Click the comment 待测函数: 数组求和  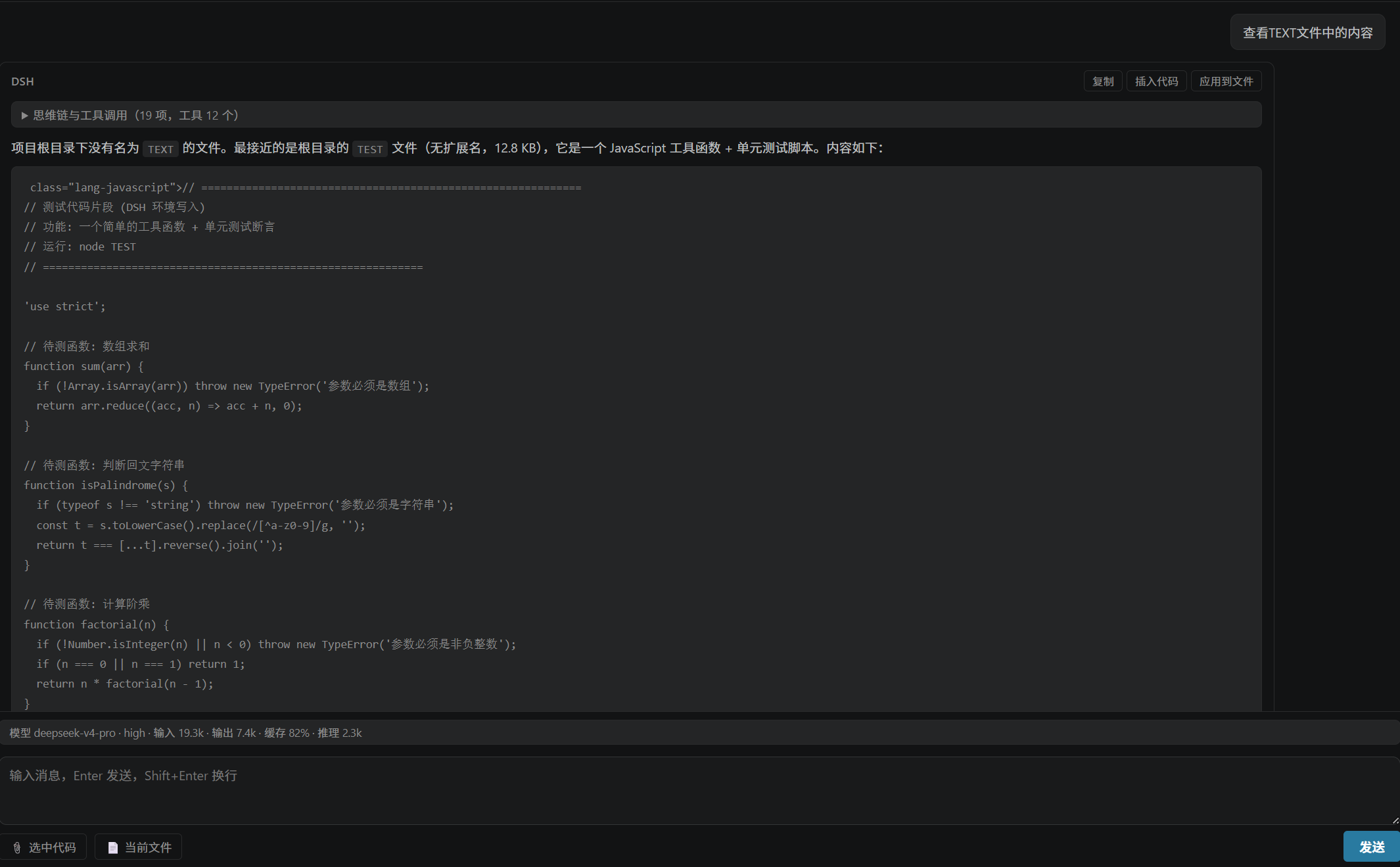(87, 346)
